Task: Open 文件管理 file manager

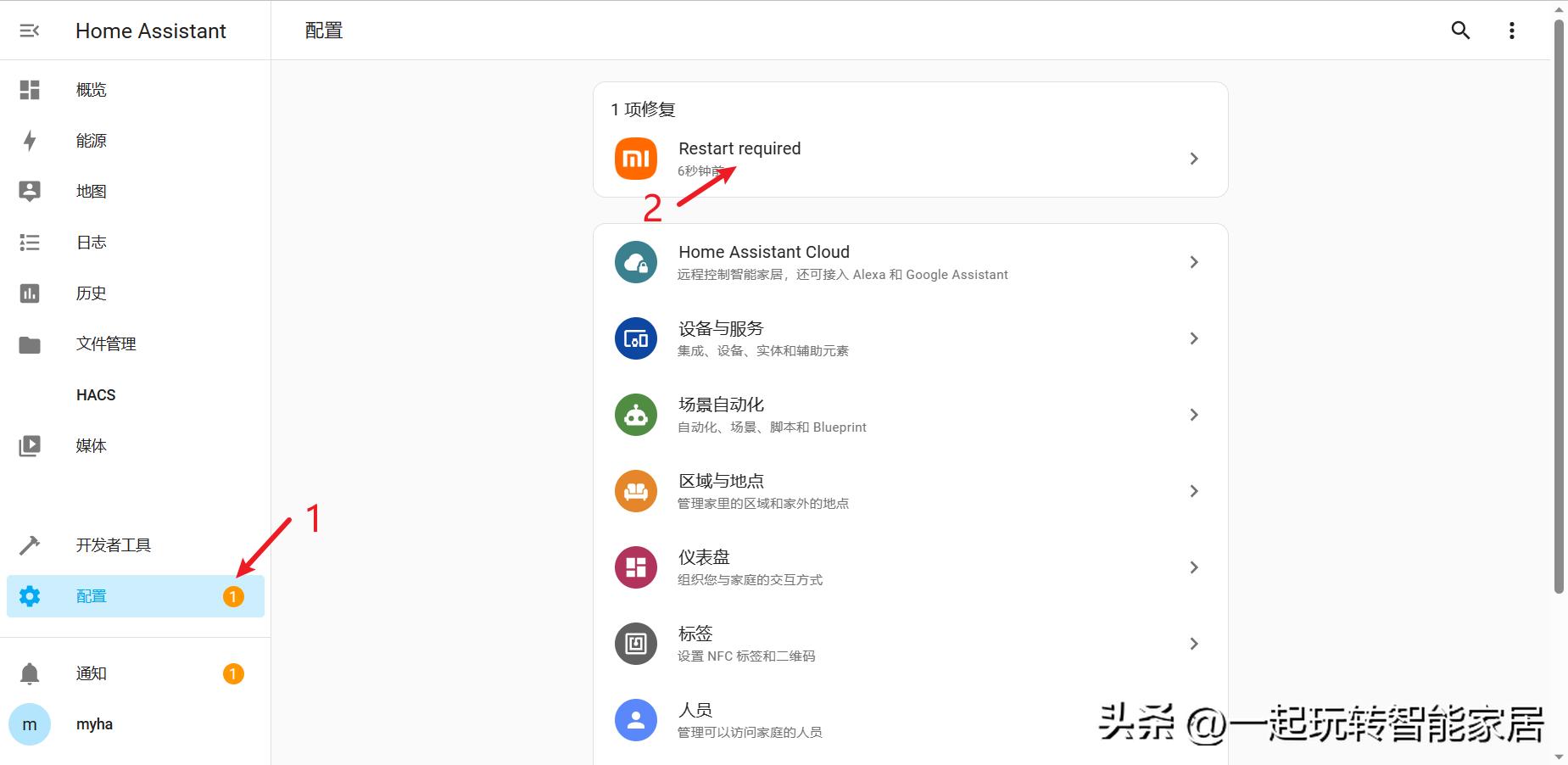Action: (x=105, y=343)
